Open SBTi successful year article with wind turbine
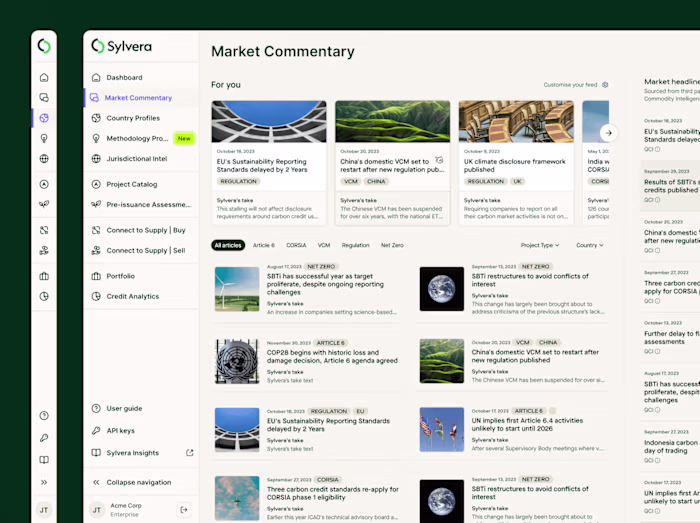 307,289
